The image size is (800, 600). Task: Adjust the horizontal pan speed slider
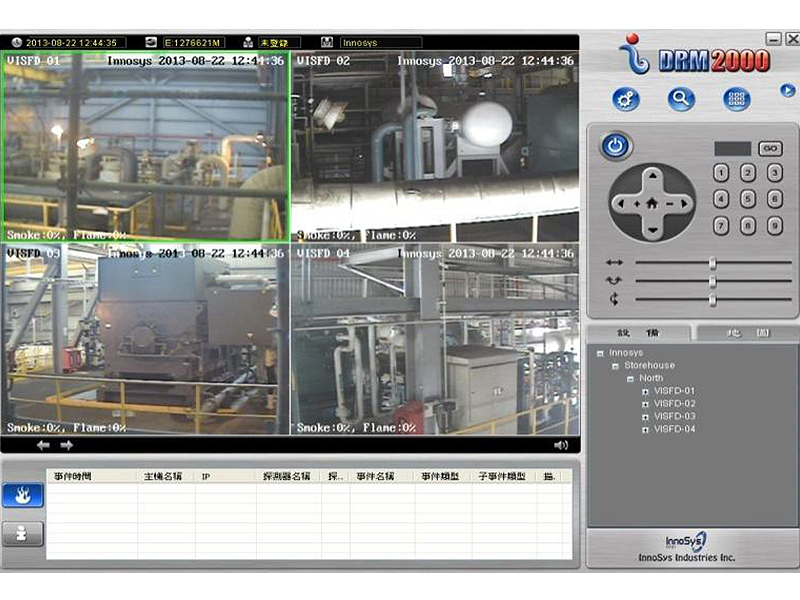coord(712,263)
